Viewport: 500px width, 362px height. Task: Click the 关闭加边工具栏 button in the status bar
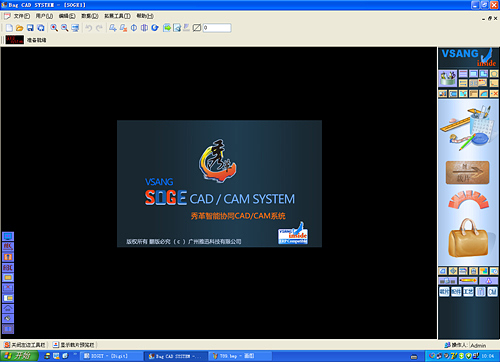coord(25,345)
